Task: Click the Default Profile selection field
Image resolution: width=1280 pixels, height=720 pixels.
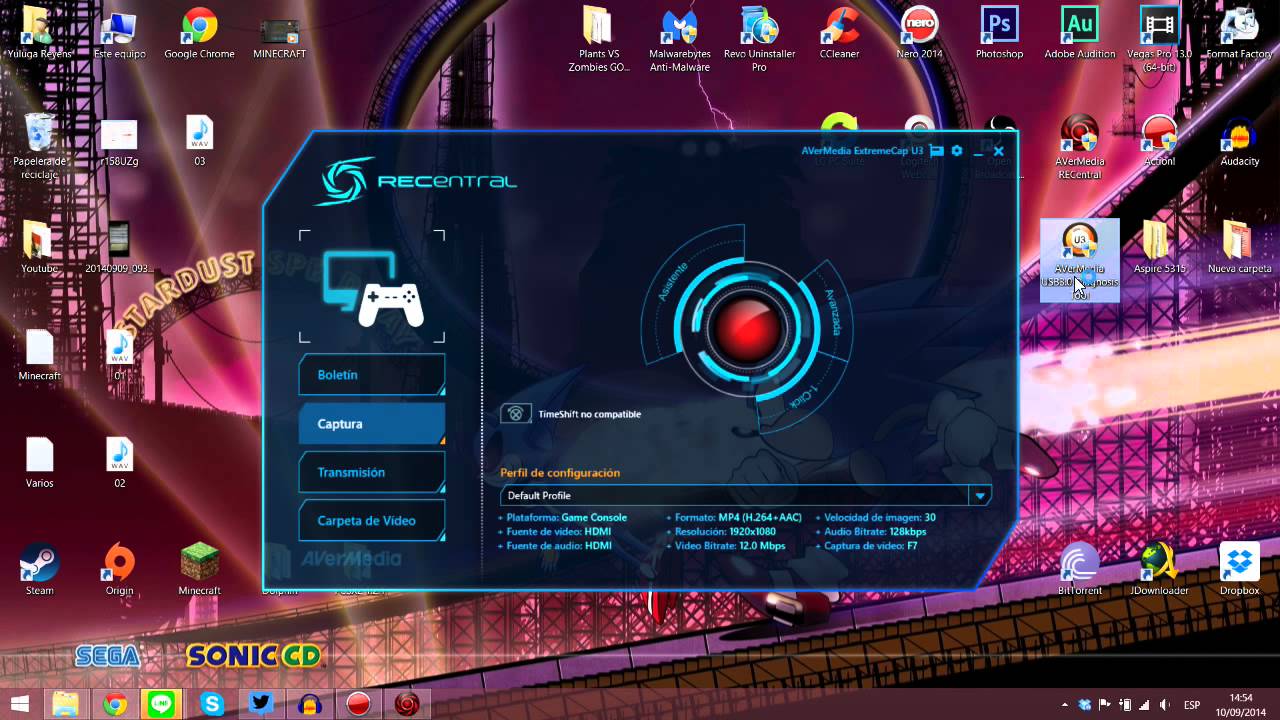Action: pyautogui.click(x=735, y=496)
